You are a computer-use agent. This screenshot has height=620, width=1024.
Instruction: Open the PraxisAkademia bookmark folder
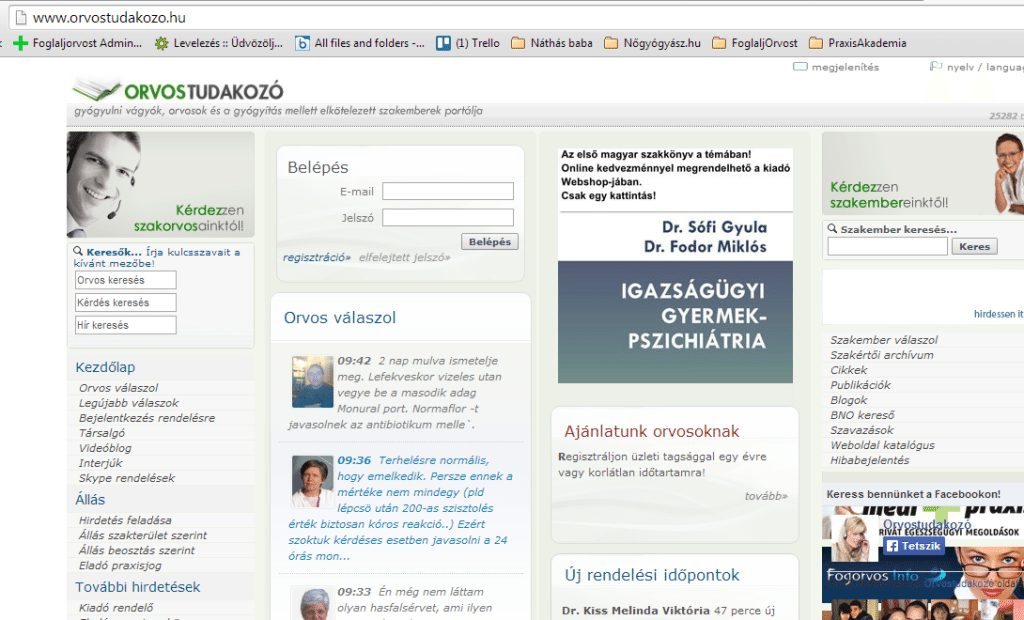tap(857, 43)
